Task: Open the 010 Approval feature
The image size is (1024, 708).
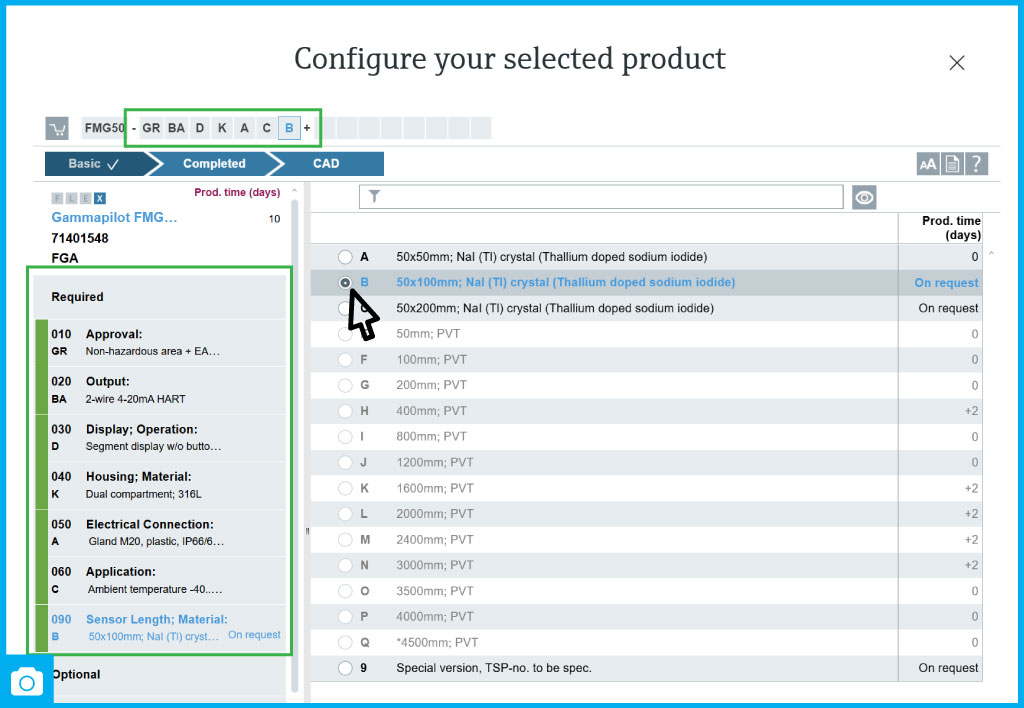Action: (x=160, y=343)
